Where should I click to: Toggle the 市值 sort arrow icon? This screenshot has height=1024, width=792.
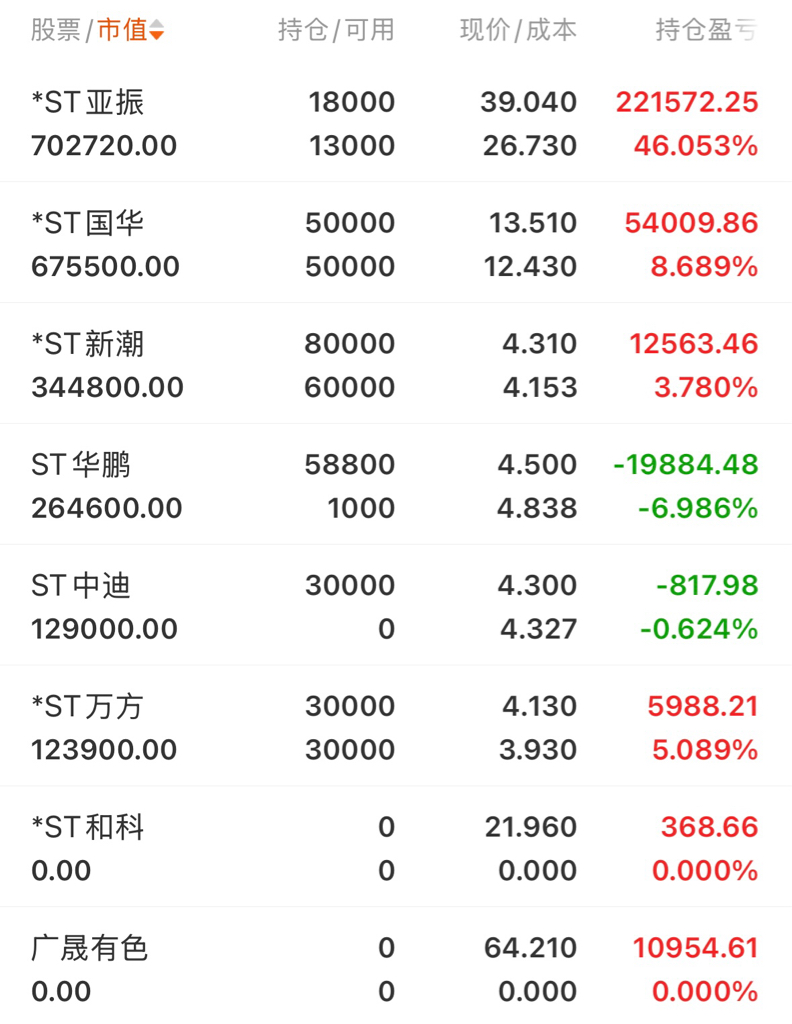tap(156, 30)
